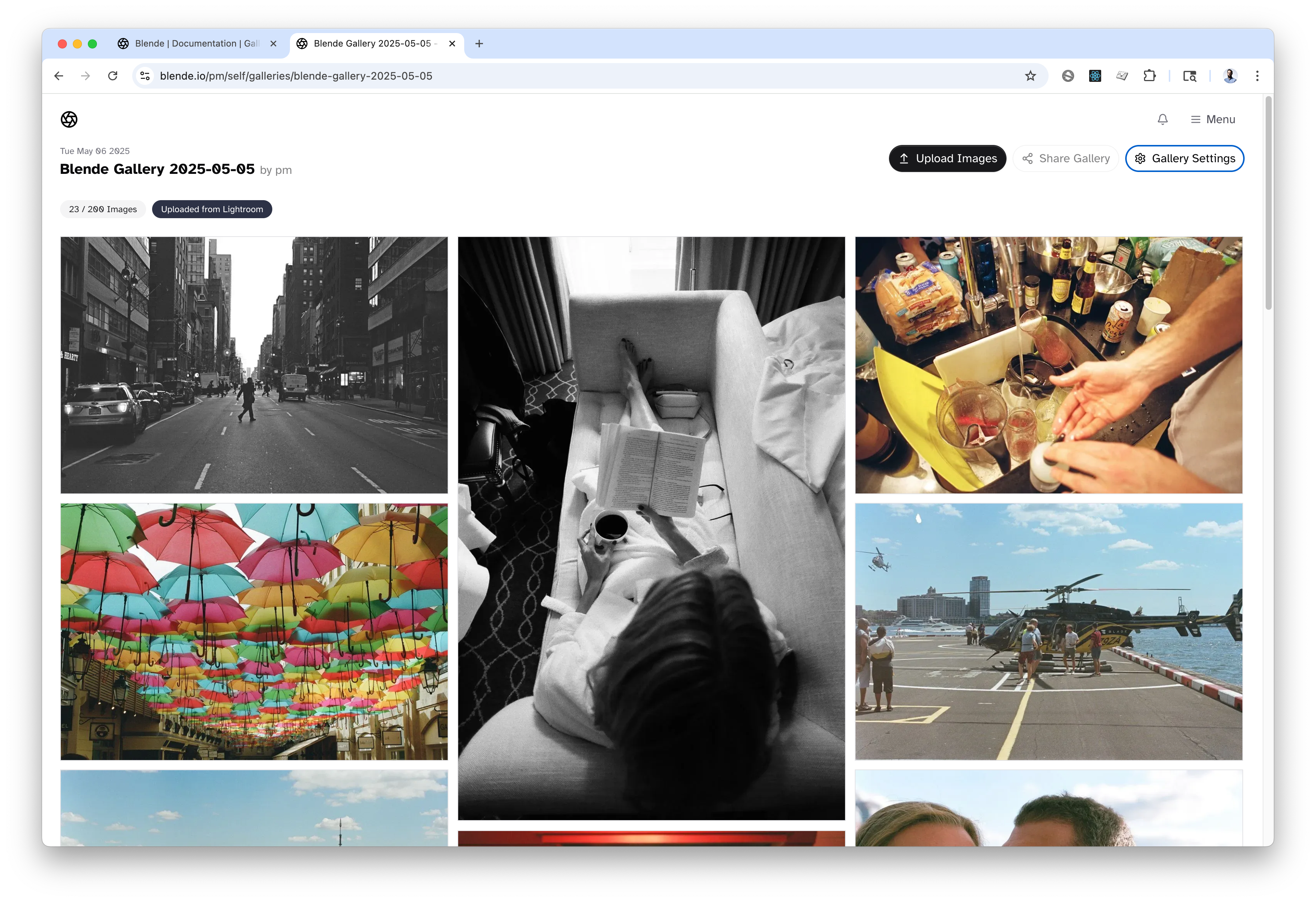Open a new browser tab
The height and width of the screenshot is (902, 1316).
click(479, 44)
